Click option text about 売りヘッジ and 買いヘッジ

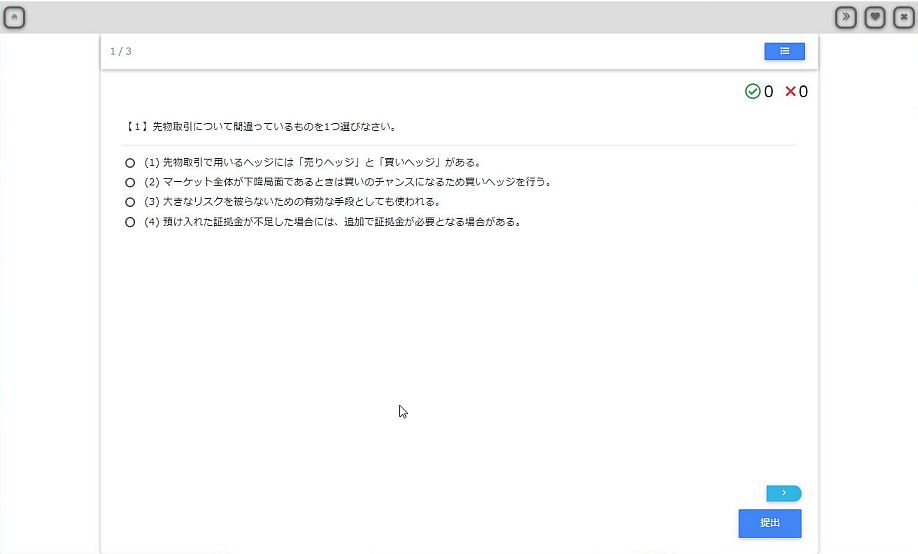click(313, 163)
